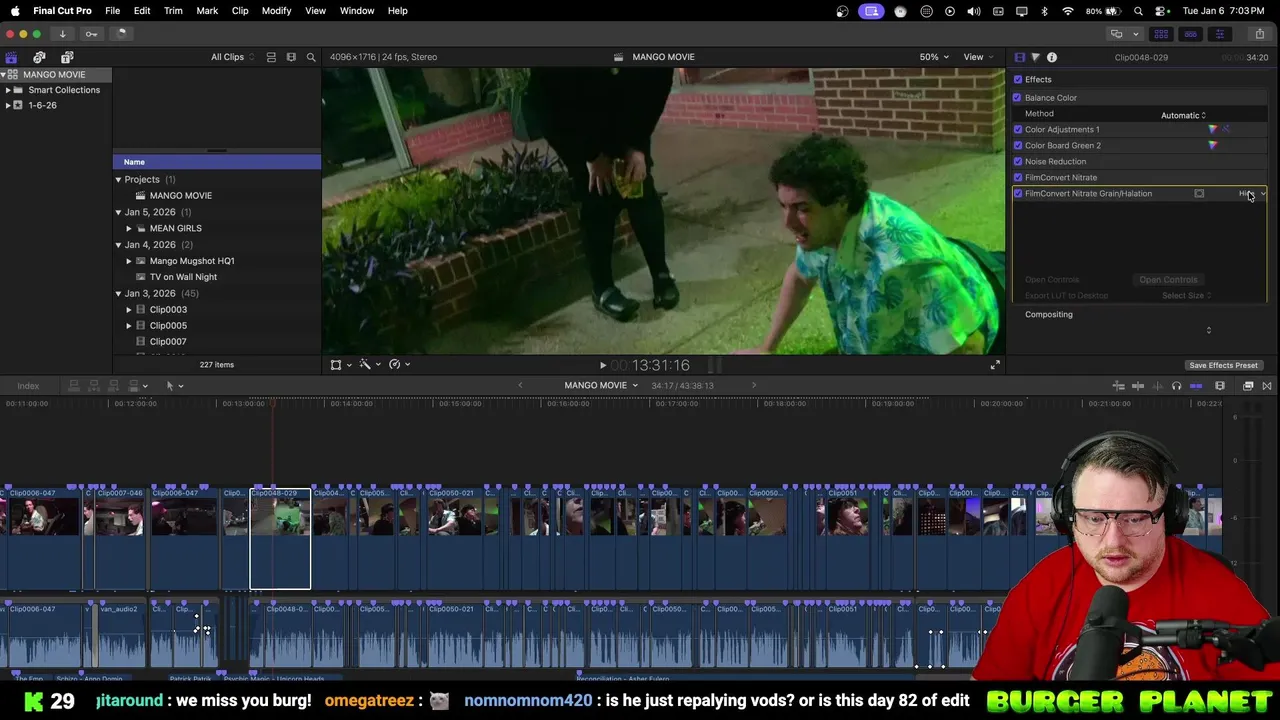Click the browser search magnifier icon

[311, 57]
